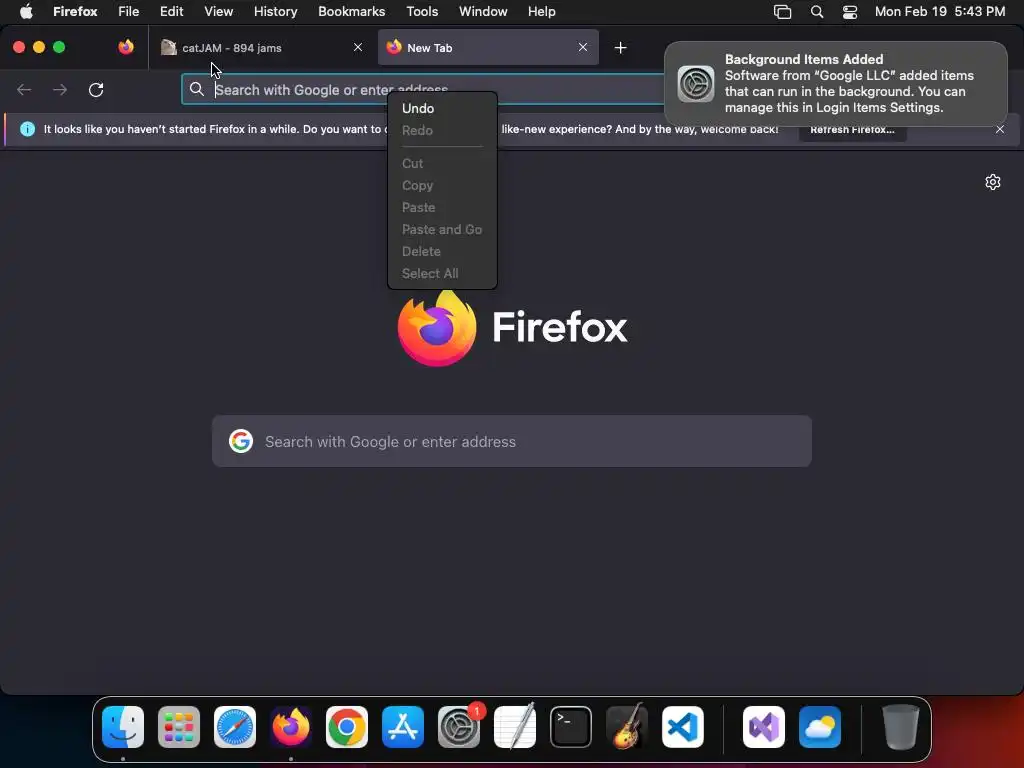Go forward with the forward arrow
The image size is (1024, 768).
pyautogui.click(x=60, y=89)
